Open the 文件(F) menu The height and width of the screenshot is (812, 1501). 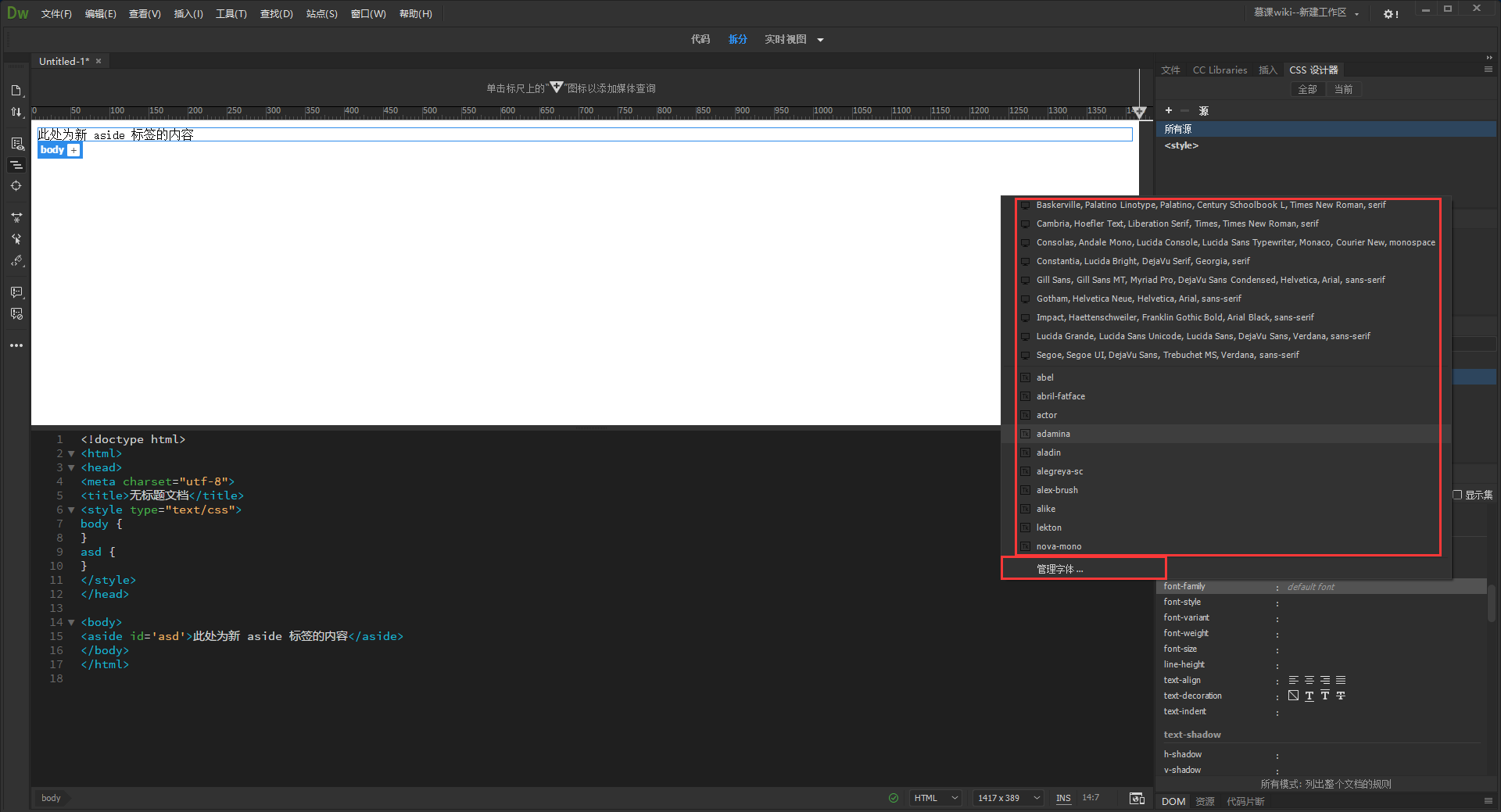(56, 14)
